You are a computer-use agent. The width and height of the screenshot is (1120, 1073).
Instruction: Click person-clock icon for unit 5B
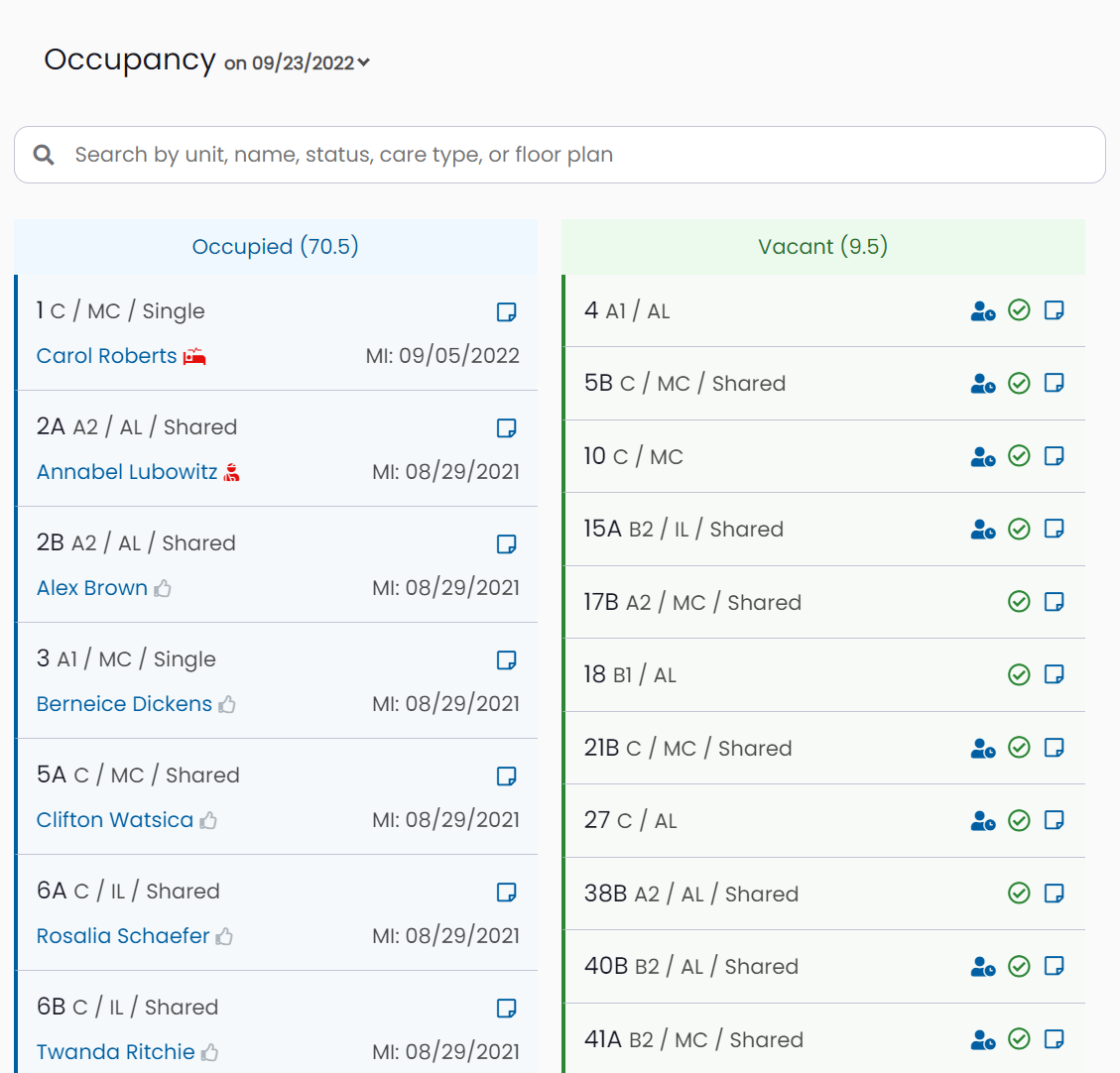983,384
